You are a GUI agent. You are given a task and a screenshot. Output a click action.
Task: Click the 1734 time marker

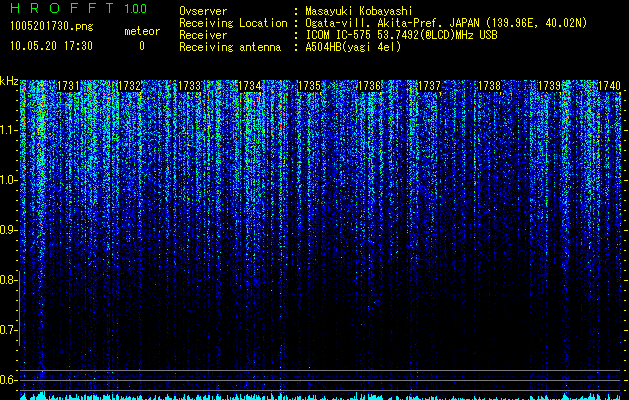tap(250, 86)
